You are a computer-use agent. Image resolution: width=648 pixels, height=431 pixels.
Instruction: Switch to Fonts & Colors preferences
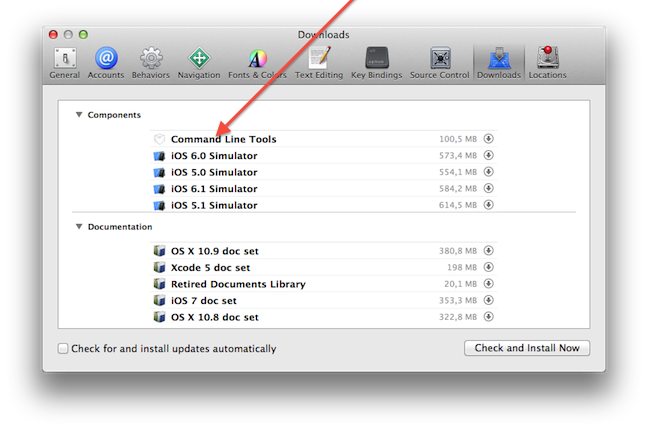(x=259, y=61)
